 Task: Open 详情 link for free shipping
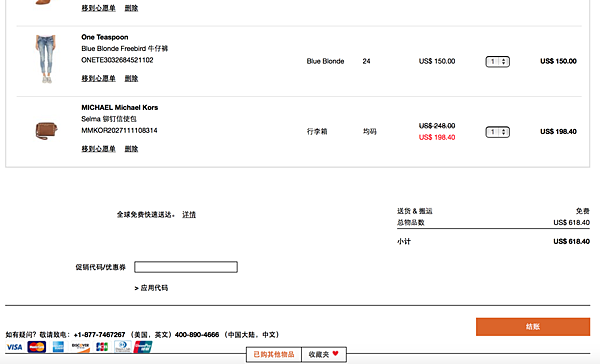coord(189,215)
